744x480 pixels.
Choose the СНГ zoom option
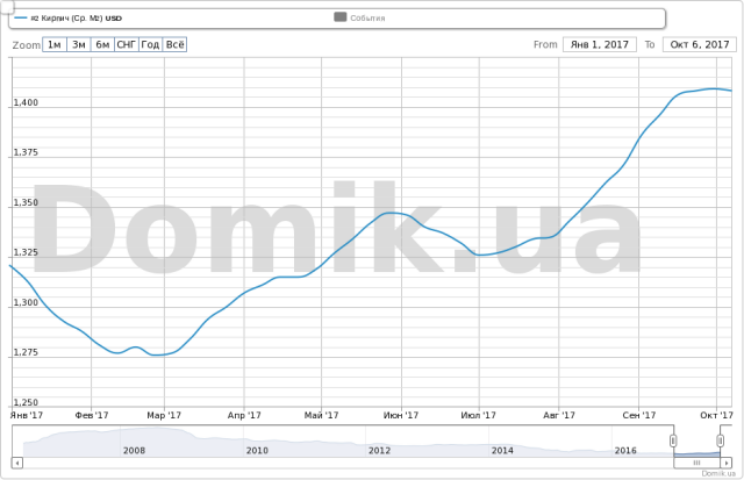(126, 45)
